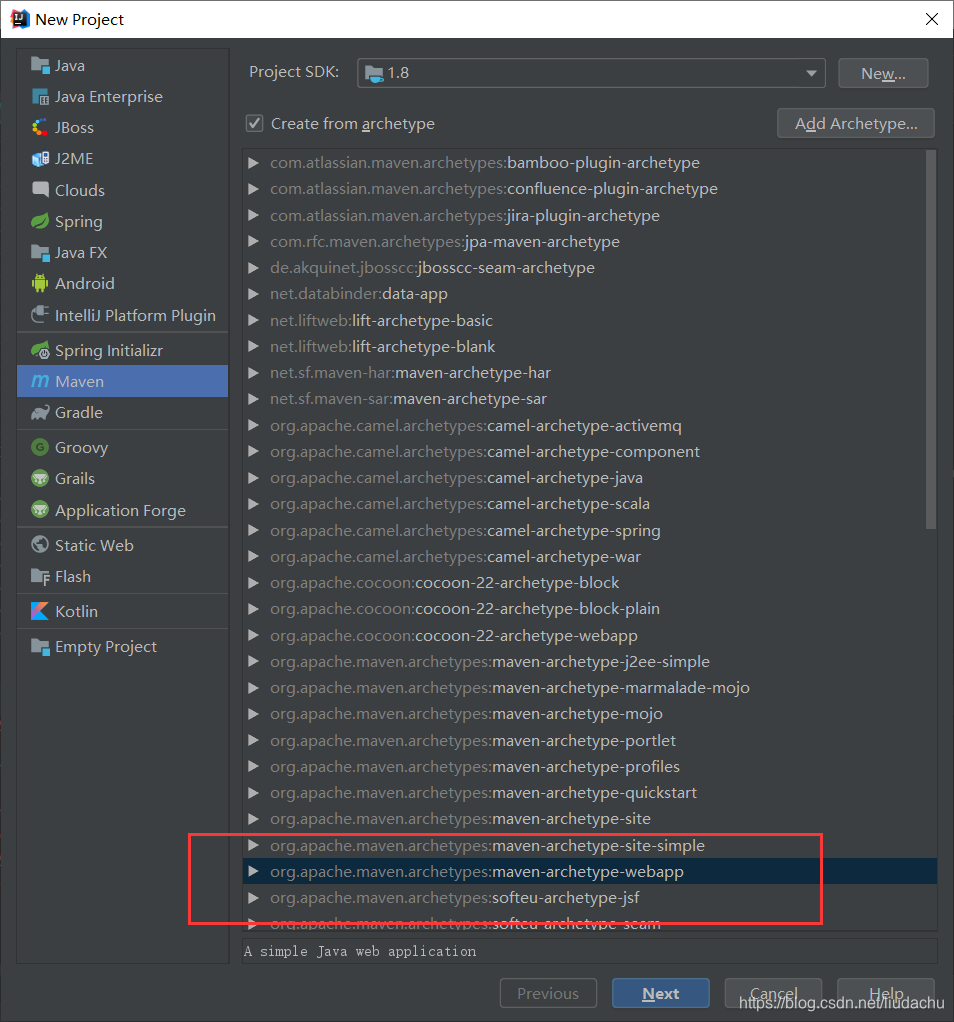The width and height of the screenshot is (954, 1022).
Task: Click the J2ME icon
Action: click(40, 159)
